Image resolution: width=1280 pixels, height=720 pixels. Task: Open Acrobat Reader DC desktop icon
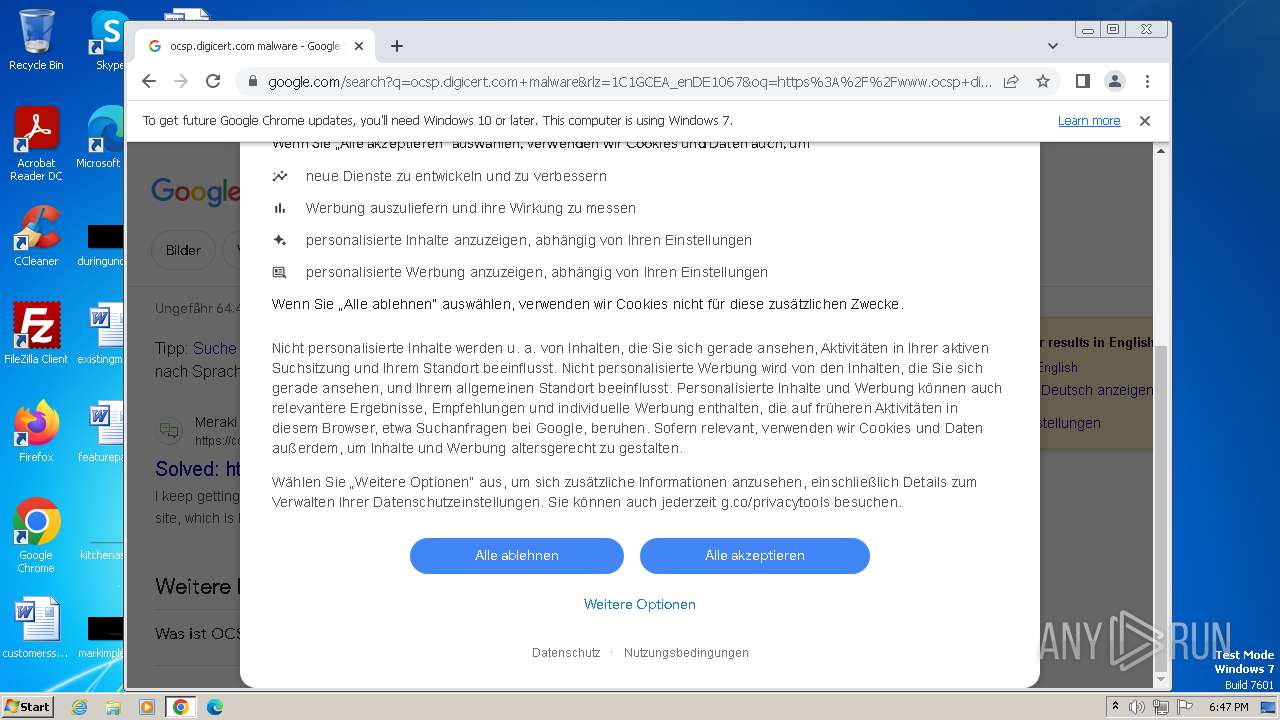(36, 144)
